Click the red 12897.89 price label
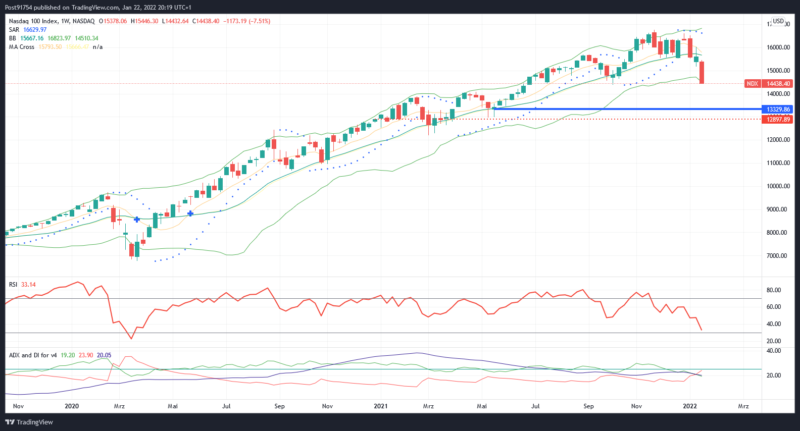The image size is (800, 431). (x=778, y=119)
